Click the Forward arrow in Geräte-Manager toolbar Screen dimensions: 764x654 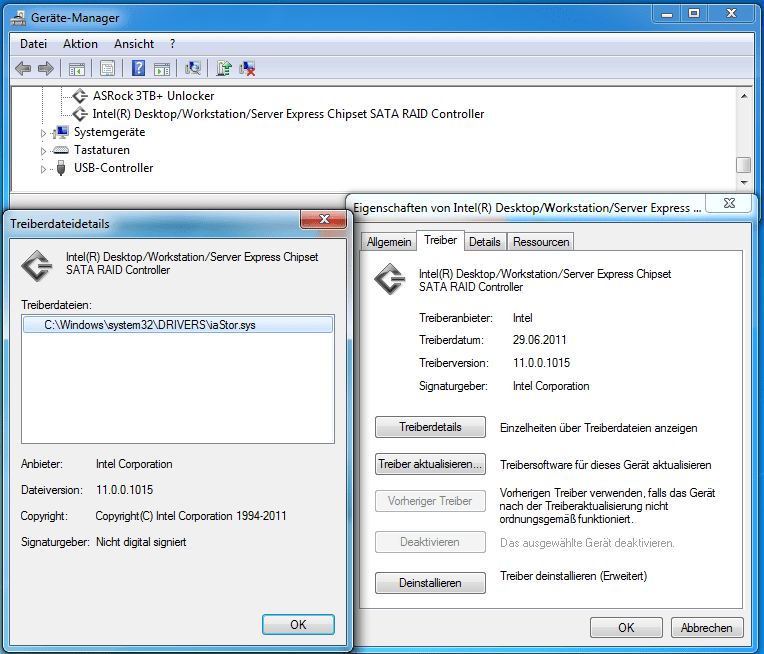pyautogui.click(x=46, y=69)
